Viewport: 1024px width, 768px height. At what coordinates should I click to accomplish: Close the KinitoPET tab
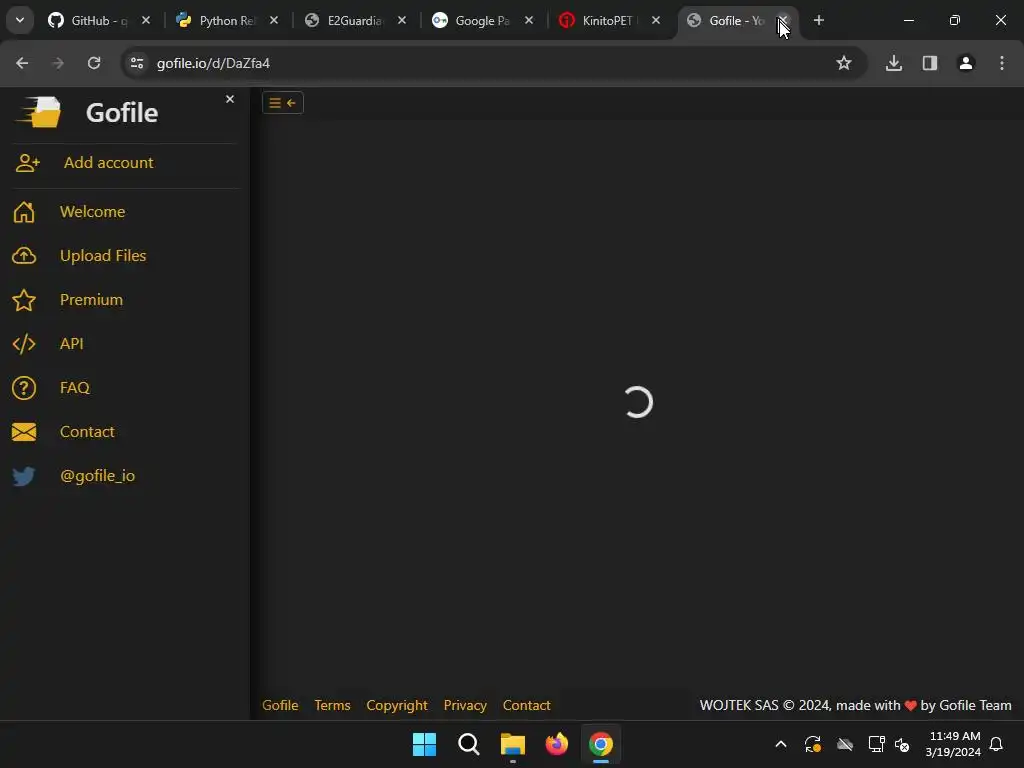coord(656,21)
